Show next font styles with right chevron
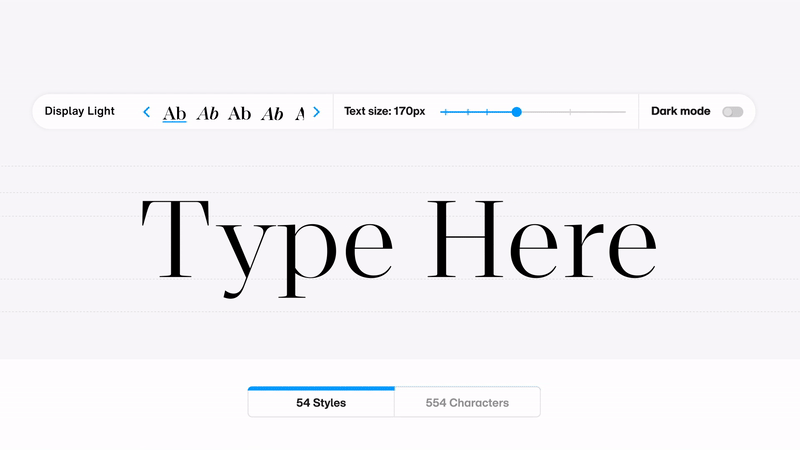The image size is (800, 450). pos(317,112)
